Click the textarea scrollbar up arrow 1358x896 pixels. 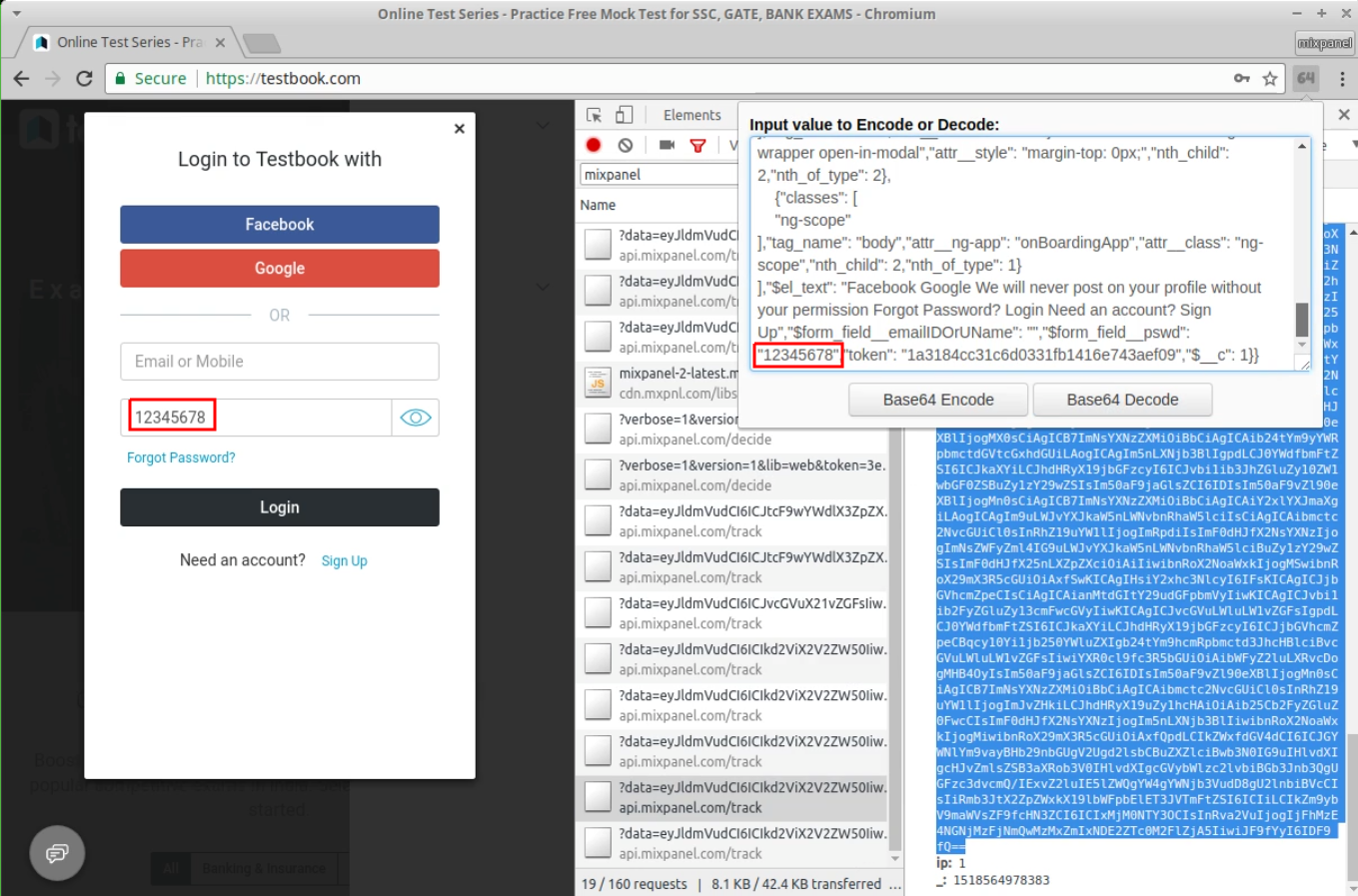[1302, 147]
